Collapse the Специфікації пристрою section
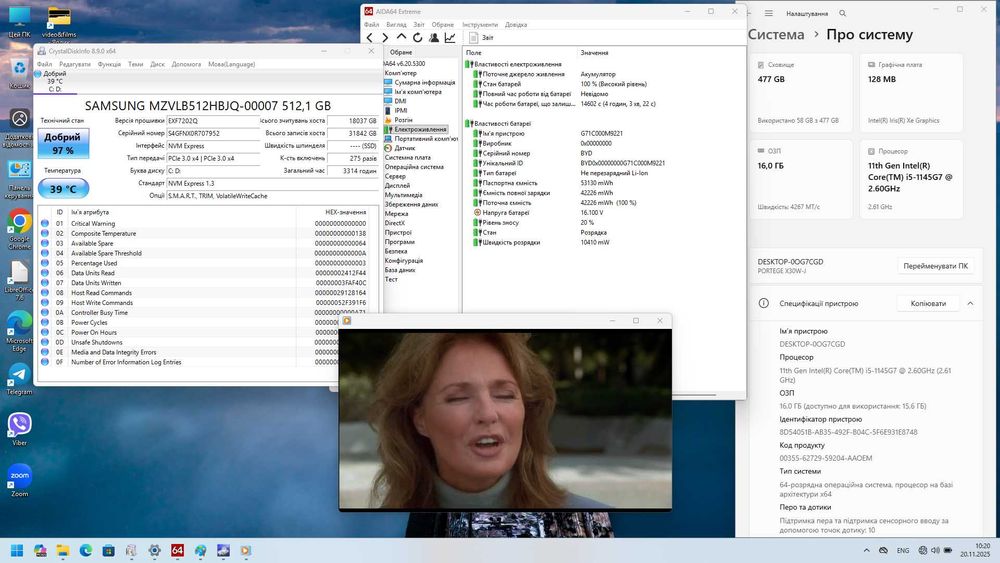The image size is (1000, 563). [970, 303]
